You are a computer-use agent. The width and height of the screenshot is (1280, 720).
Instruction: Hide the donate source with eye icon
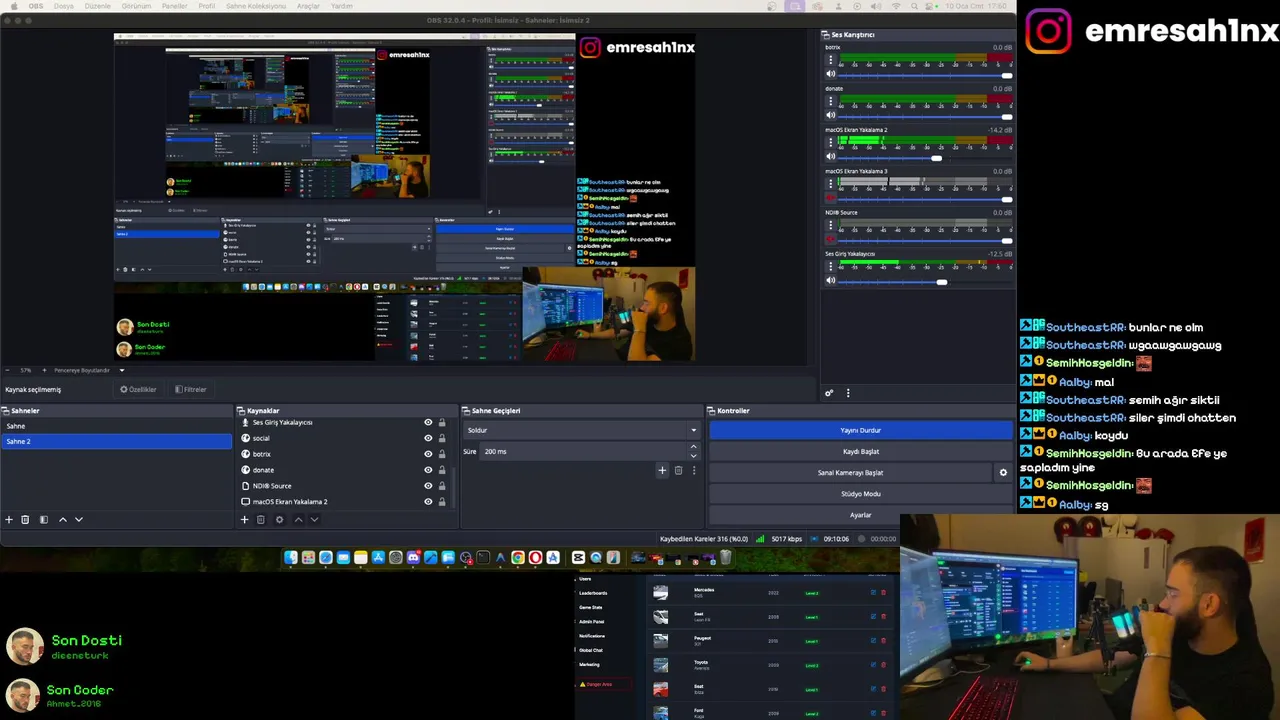[x=428, y=470]
